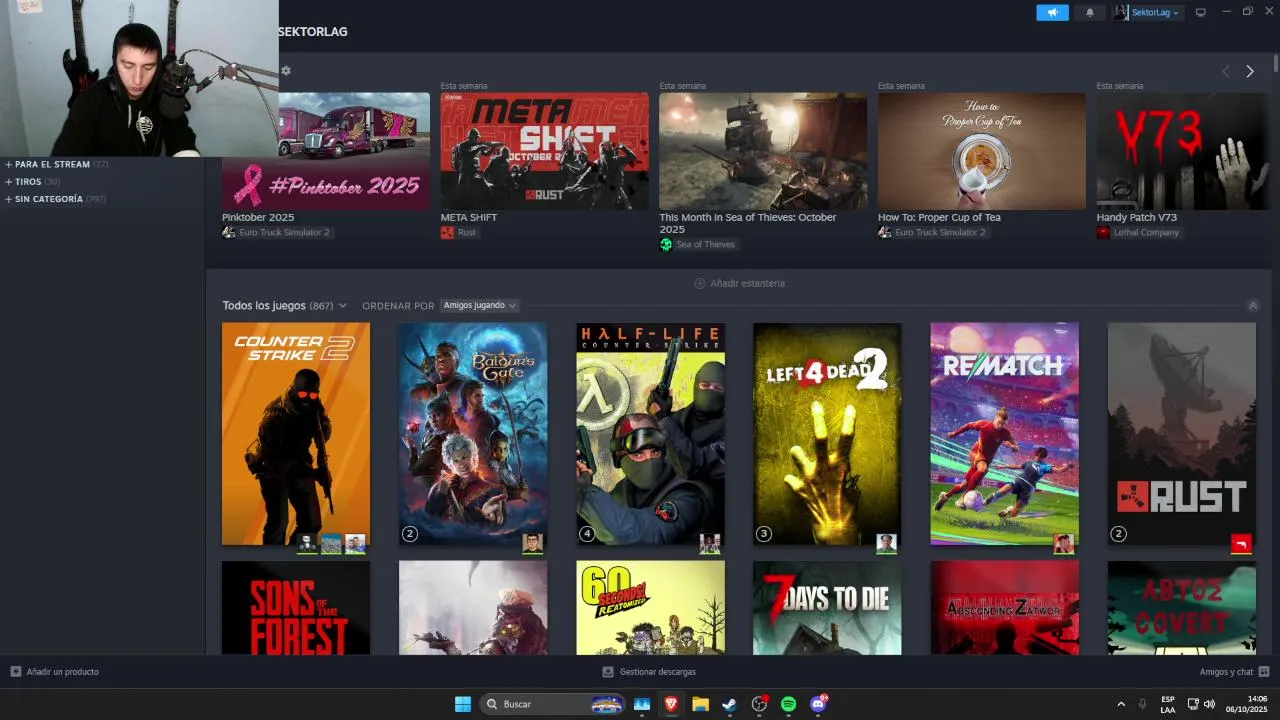Open Steam from the taskbar
The image size is (1280, 720).
[x=729, y=704]
